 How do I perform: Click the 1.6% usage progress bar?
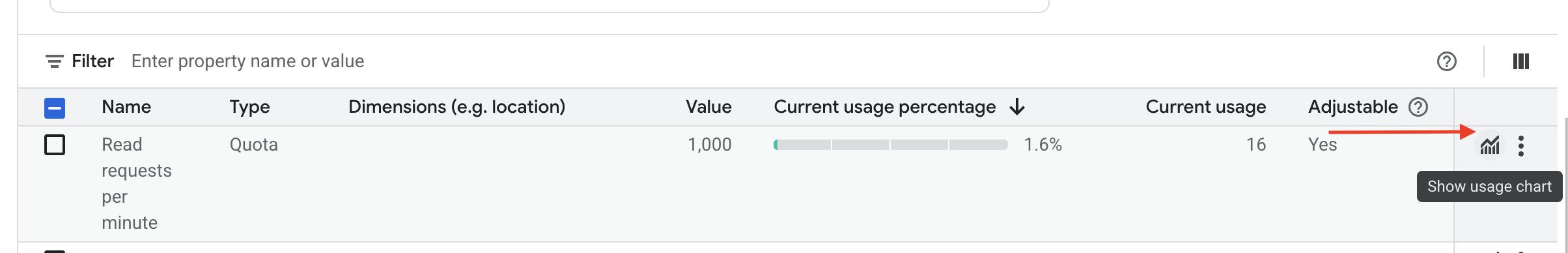tap(891, 145)
